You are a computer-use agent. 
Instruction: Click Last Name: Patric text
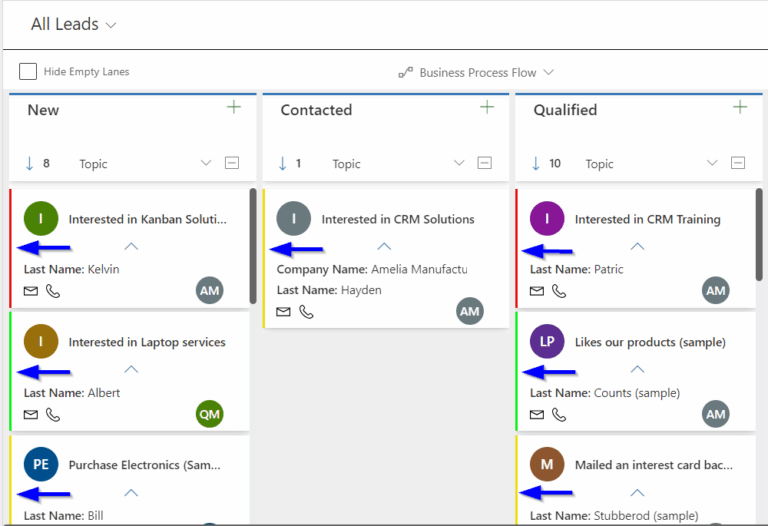(x=576, y=269)
